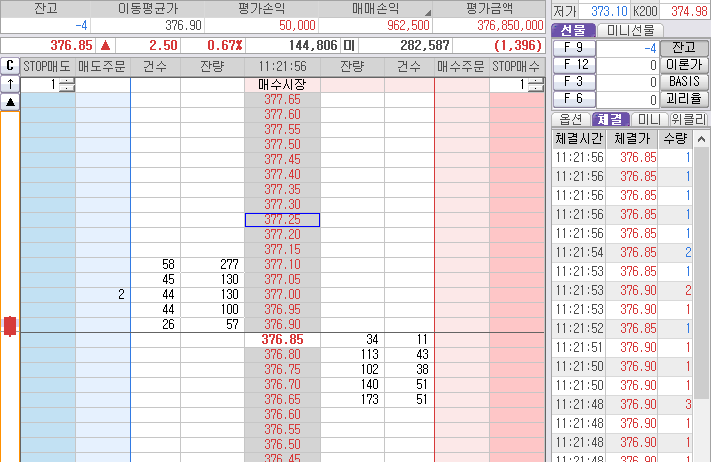The image size is (711, 462).
Task: Click price 376.90 in the ladder
Action: click(282, 325)
